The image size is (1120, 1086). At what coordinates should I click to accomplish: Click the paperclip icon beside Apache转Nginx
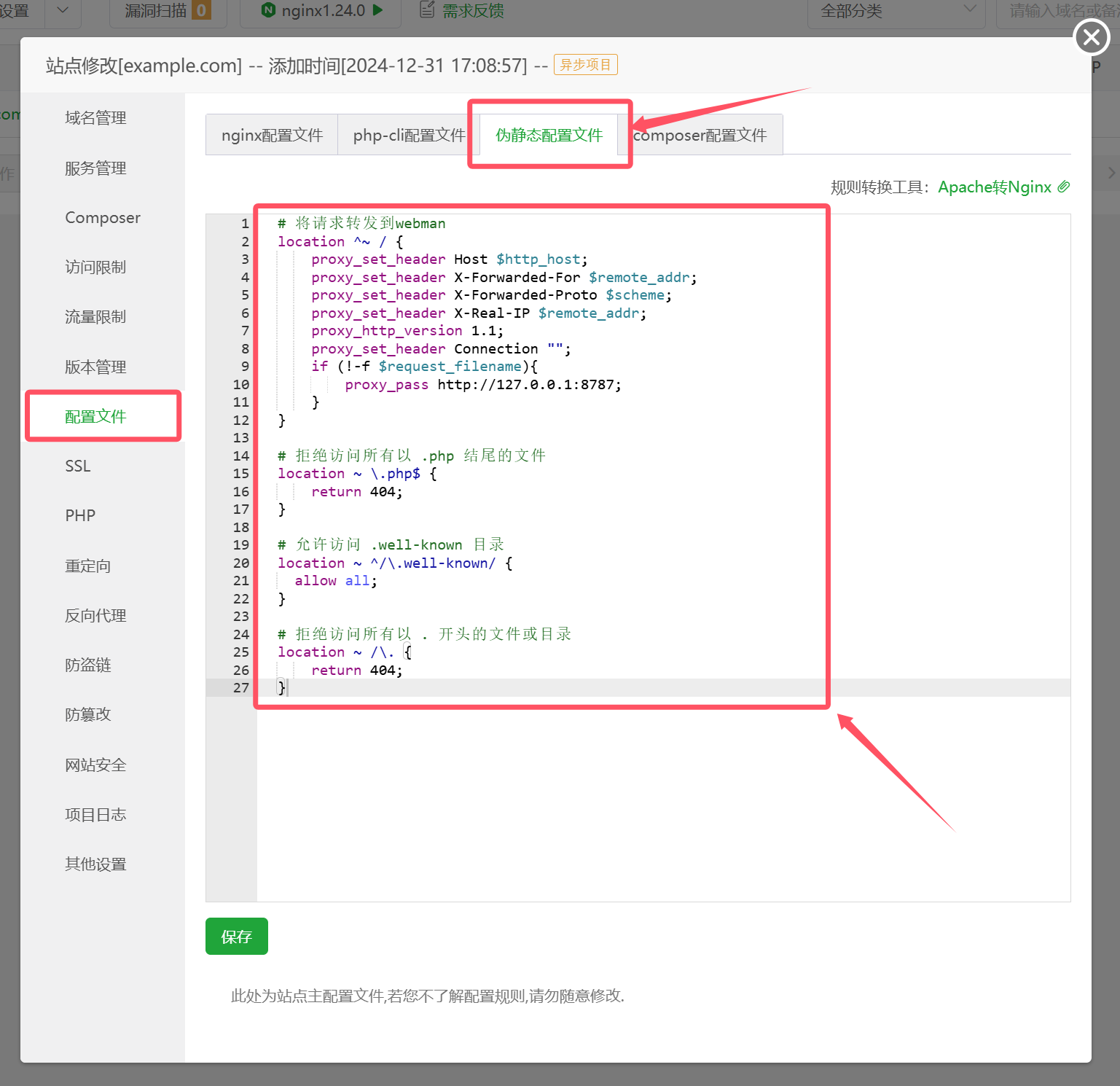[1064, 187]
